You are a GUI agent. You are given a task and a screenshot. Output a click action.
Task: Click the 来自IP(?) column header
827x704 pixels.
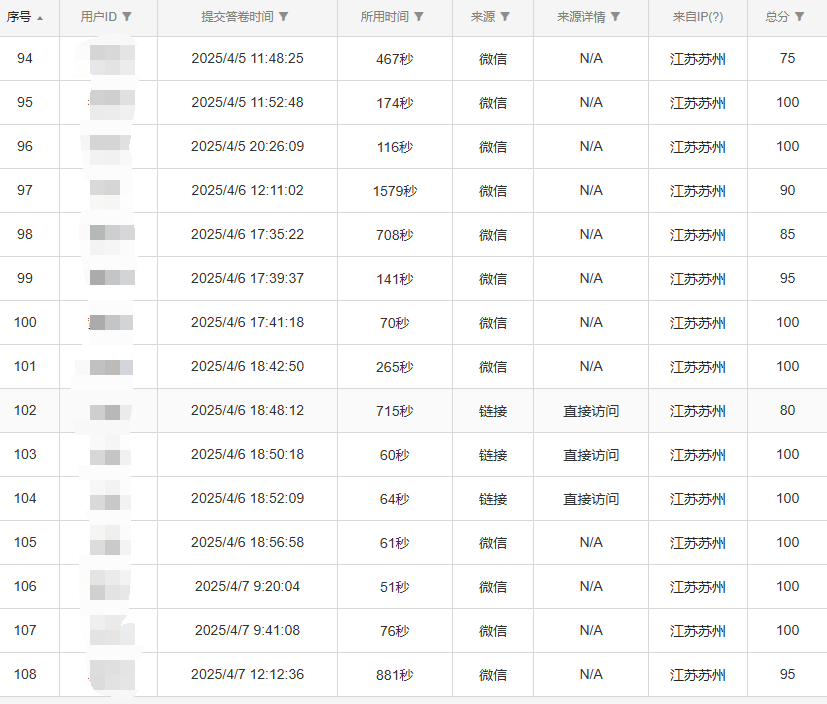click(x=698, y=17)
